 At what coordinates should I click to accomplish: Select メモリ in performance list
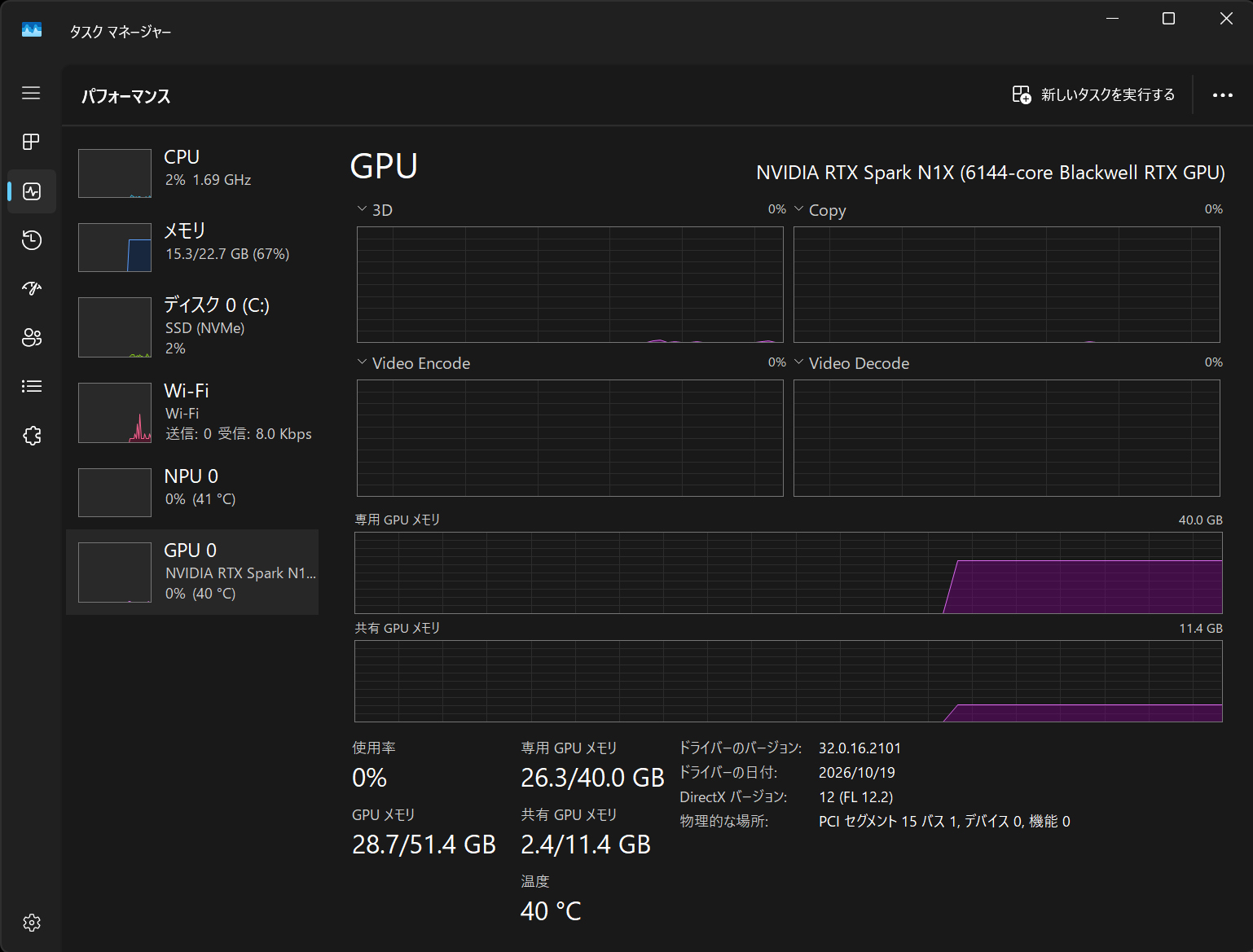click(192, 247)
